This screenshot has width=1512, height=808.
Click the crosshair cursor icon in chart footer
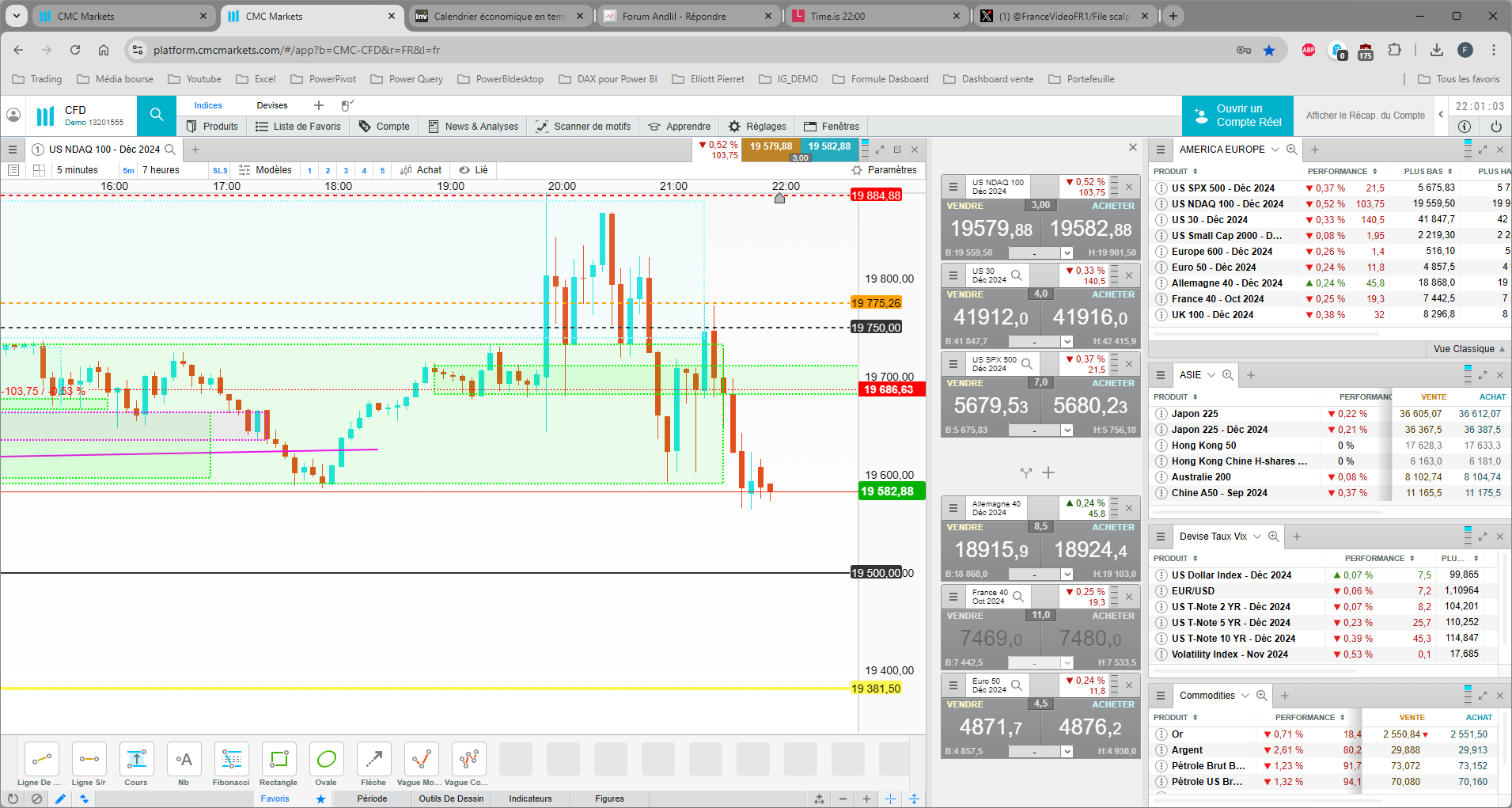pyautogui.click(x=890, y=799)
